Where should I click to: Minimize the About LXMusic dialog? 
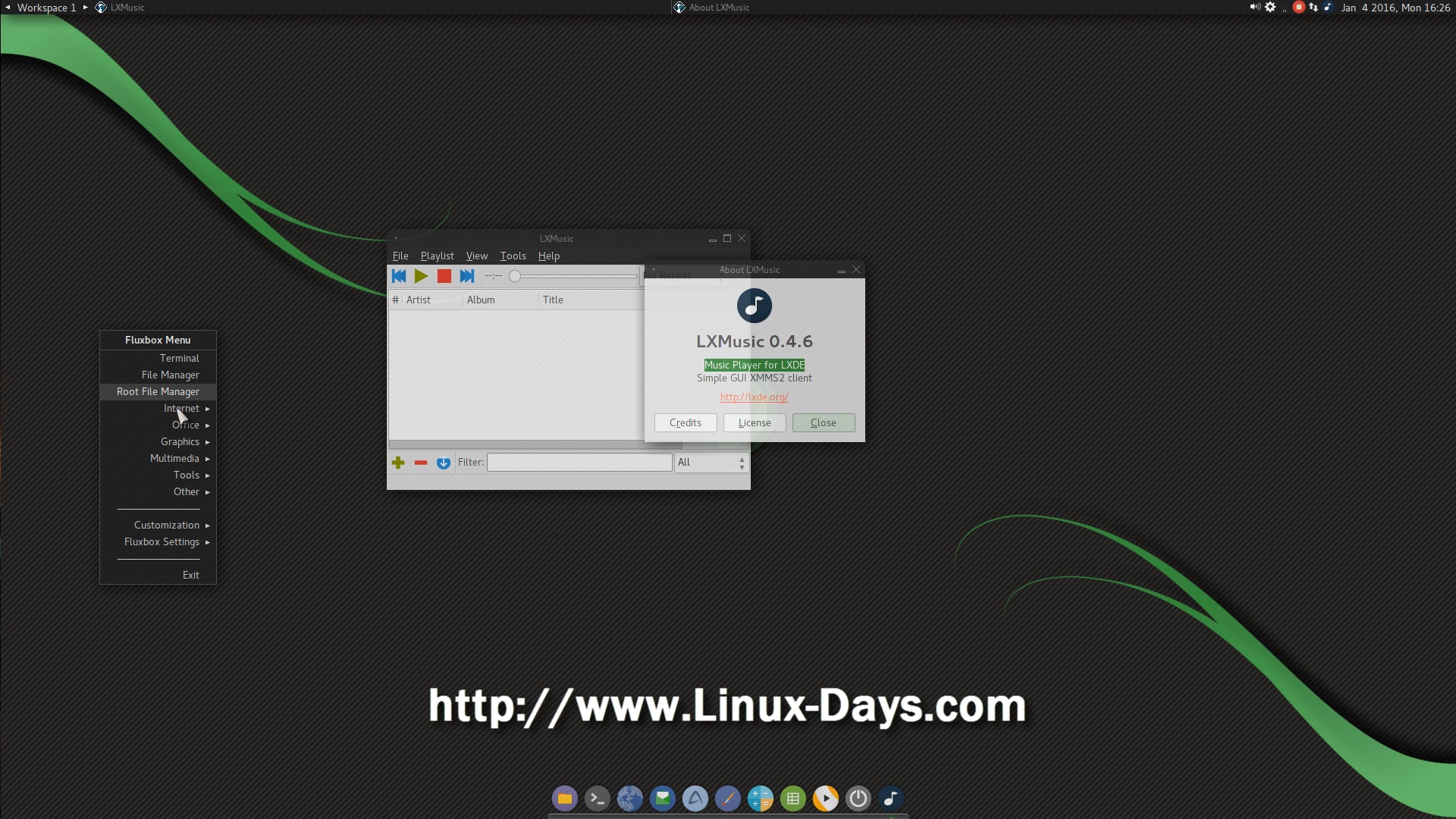coord(842,270)
